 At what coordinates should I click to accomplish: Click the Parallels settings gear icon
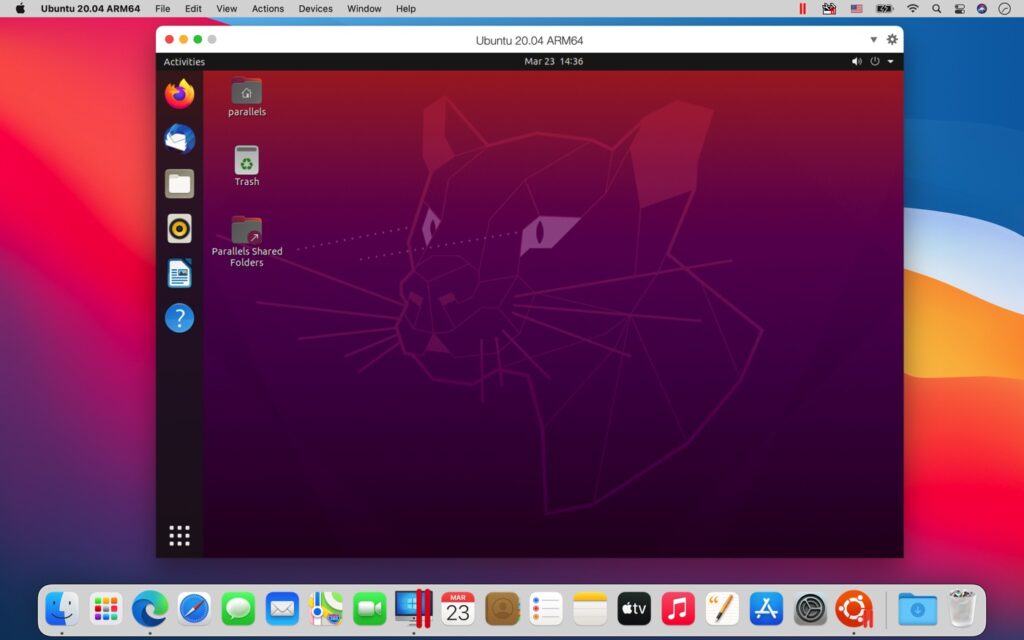click(x=891, y=39)
